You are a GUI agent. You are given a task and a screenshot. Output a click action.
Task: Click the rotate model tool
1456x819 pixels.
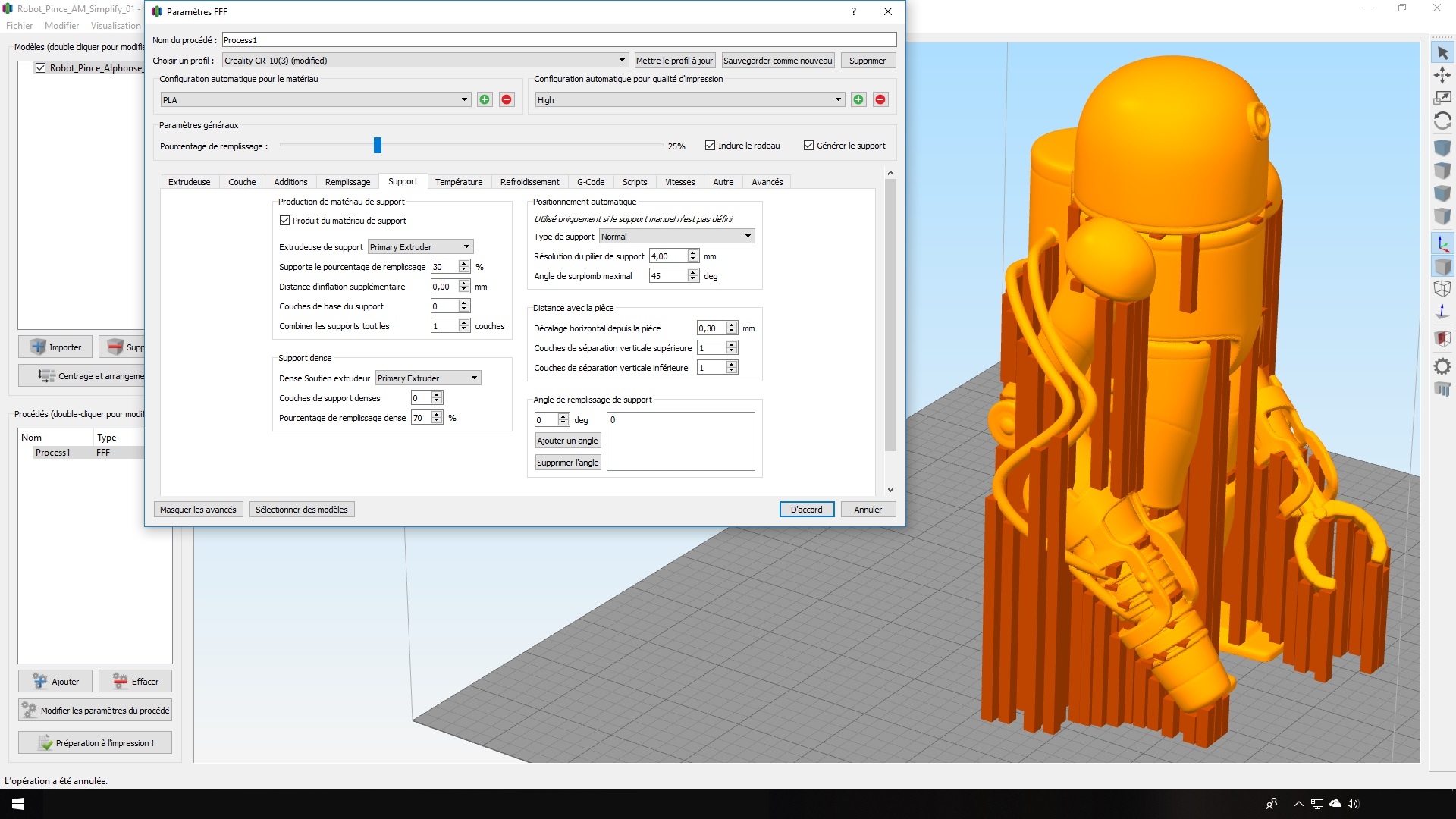pos(1442,121)
